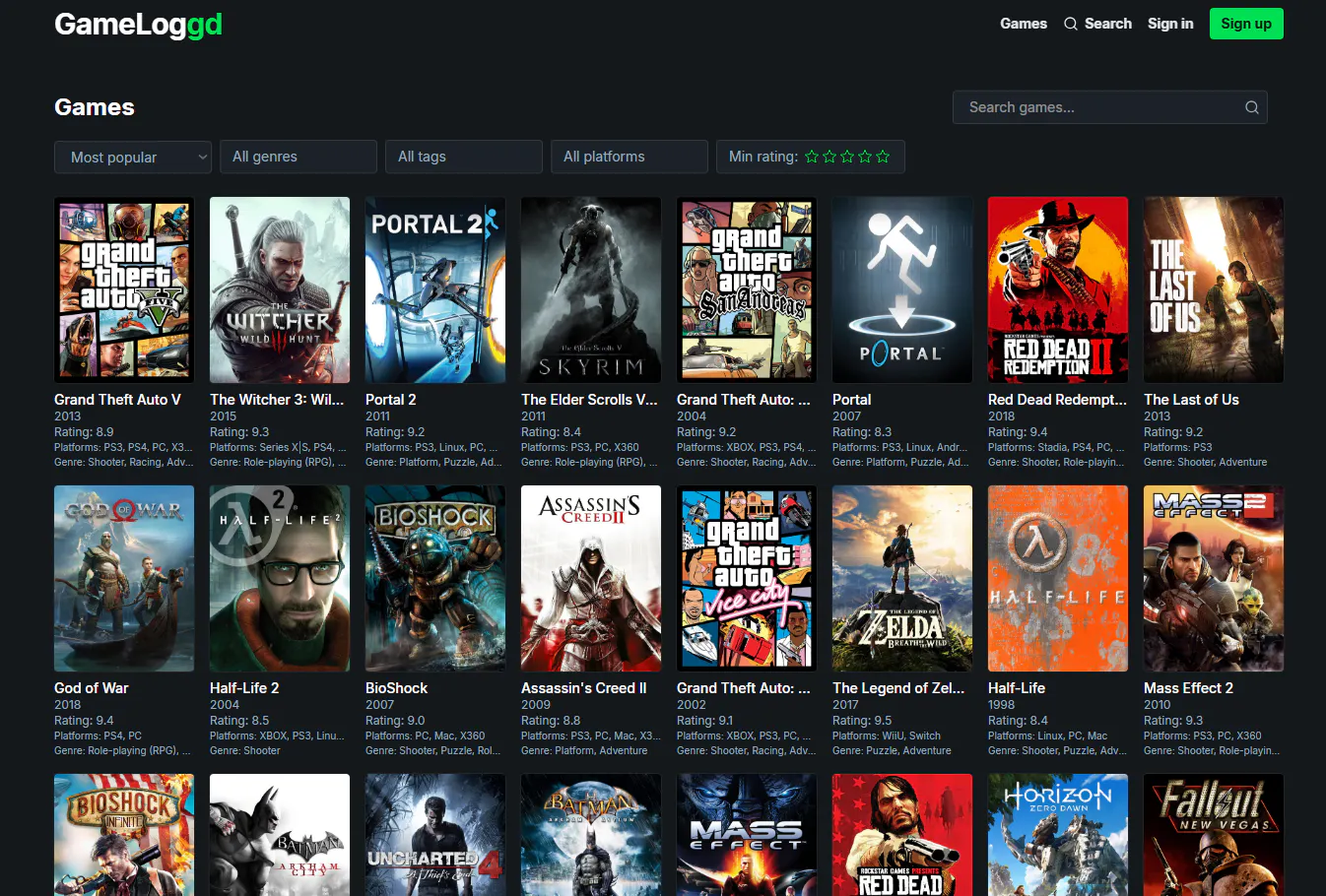This screenshot has height=896, width=1326.
Task: Open the Mass Effect 2 cover
Action: pyautogui.click(x=1214, y=578)
